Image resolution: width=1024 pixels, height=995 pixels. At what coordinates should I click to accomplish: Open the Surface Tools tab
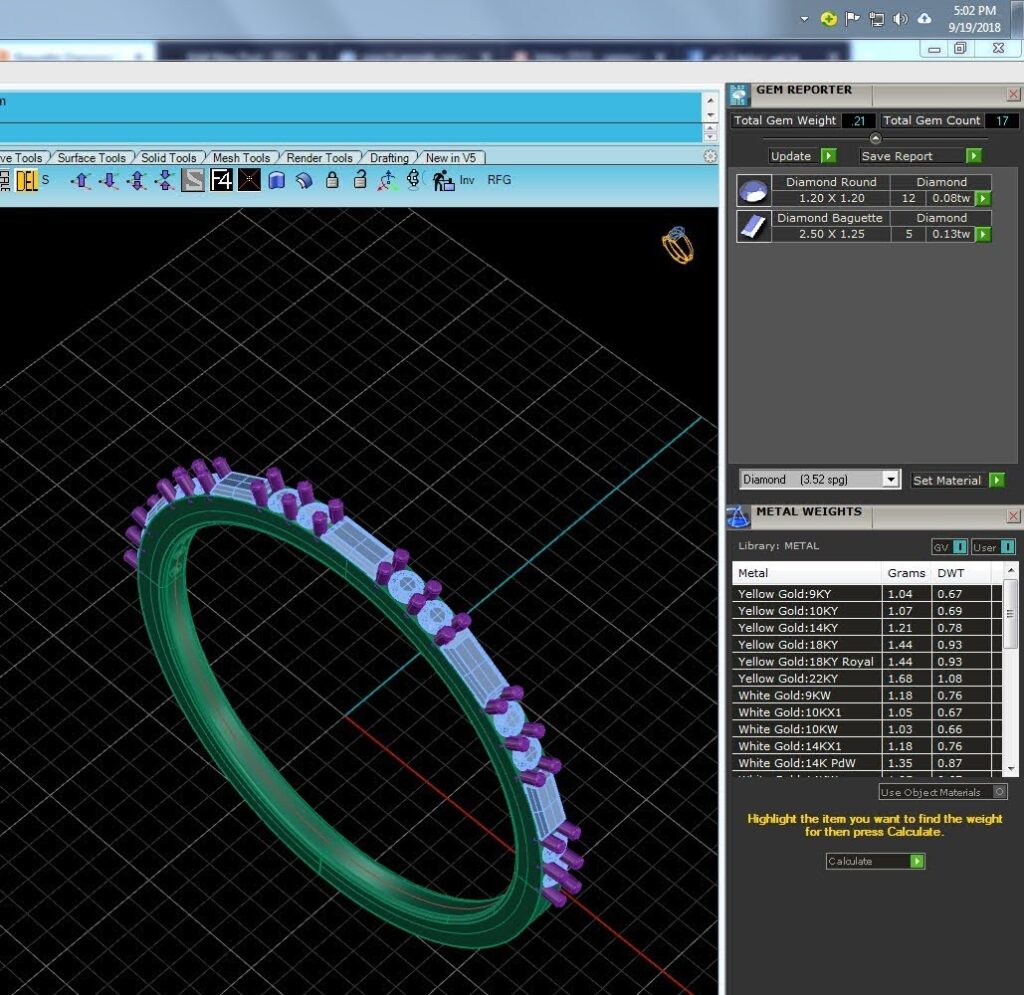(91, 158)
